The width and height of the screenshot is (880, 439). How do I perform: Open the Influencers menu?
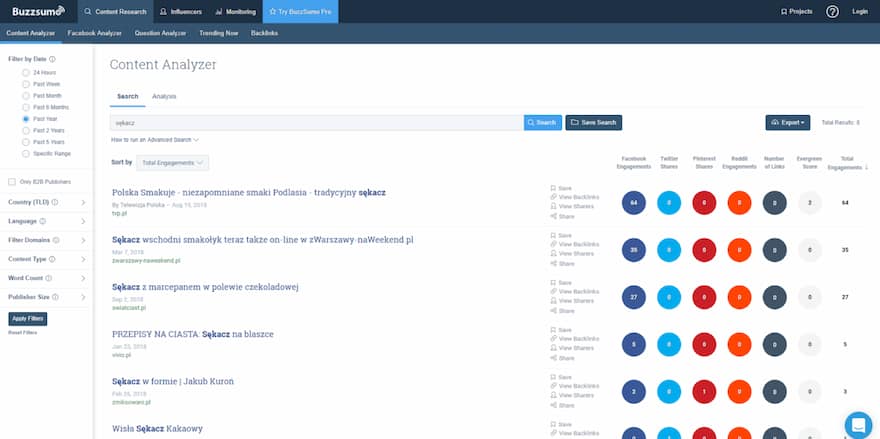coord(181,11)
